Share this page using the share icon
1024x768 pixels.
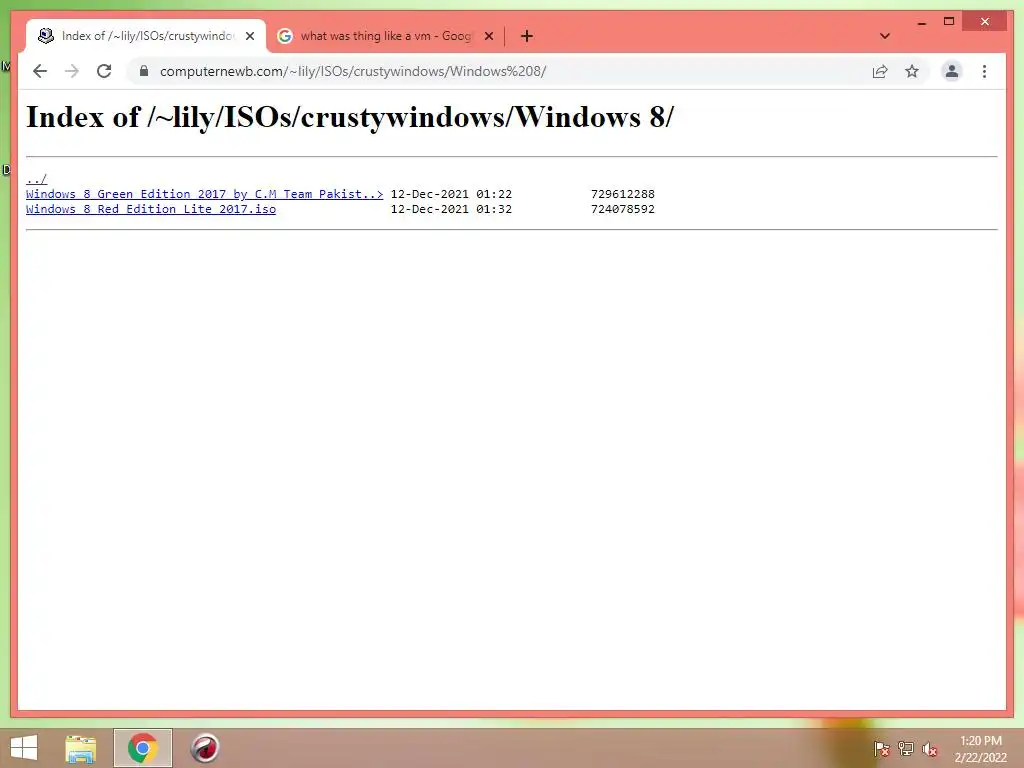click(880, 71)
